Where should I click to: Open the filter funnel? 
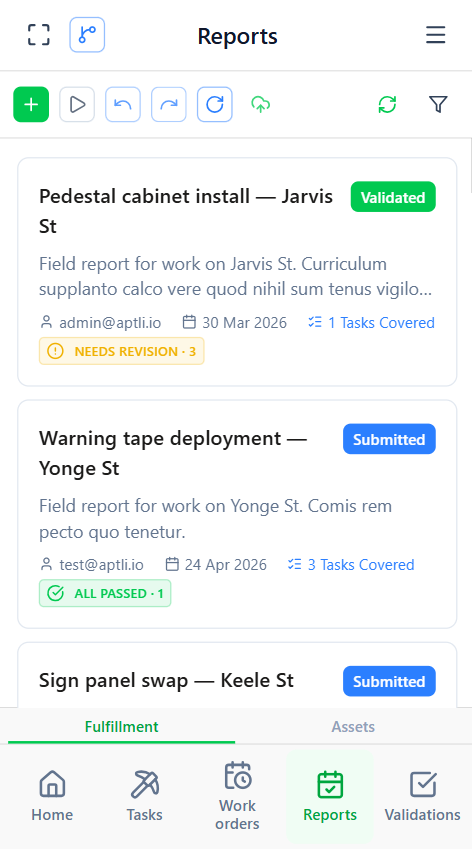coord(438,104)
